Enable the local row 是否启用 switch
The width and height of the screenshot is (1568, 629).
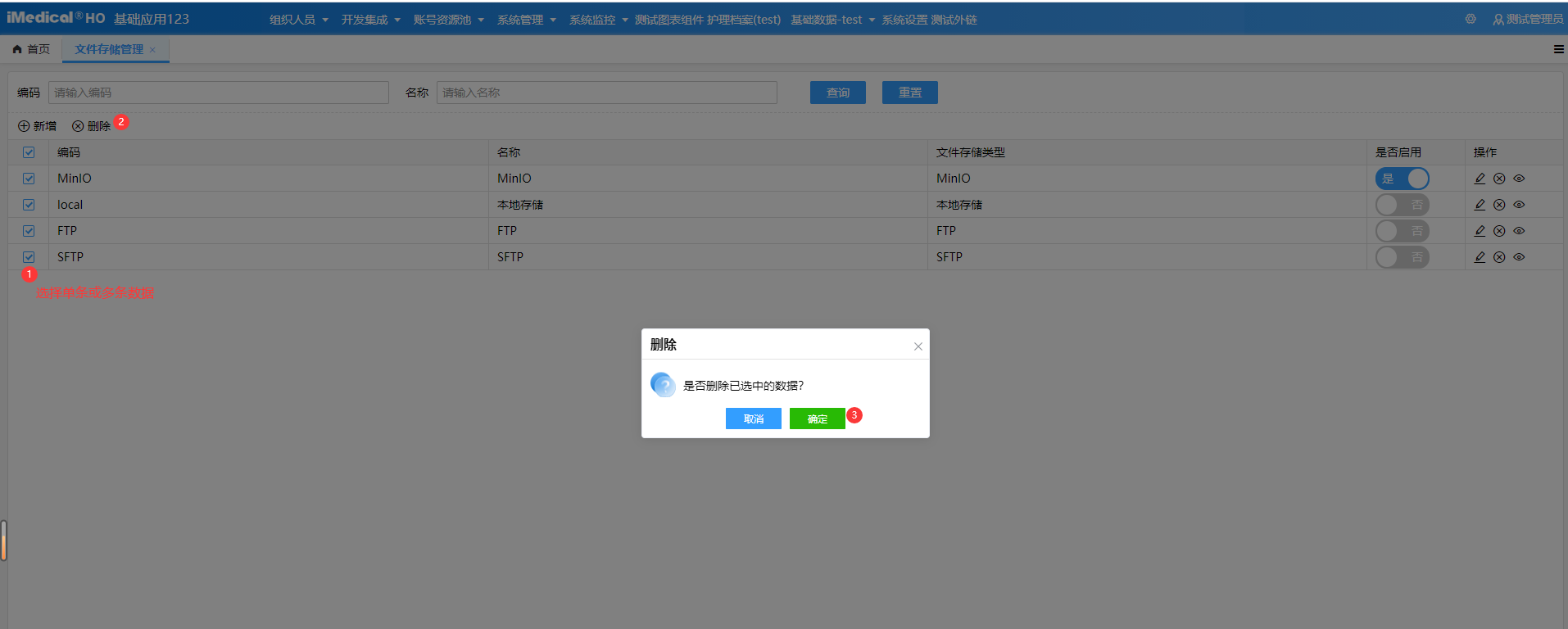tap(1402, 205)
